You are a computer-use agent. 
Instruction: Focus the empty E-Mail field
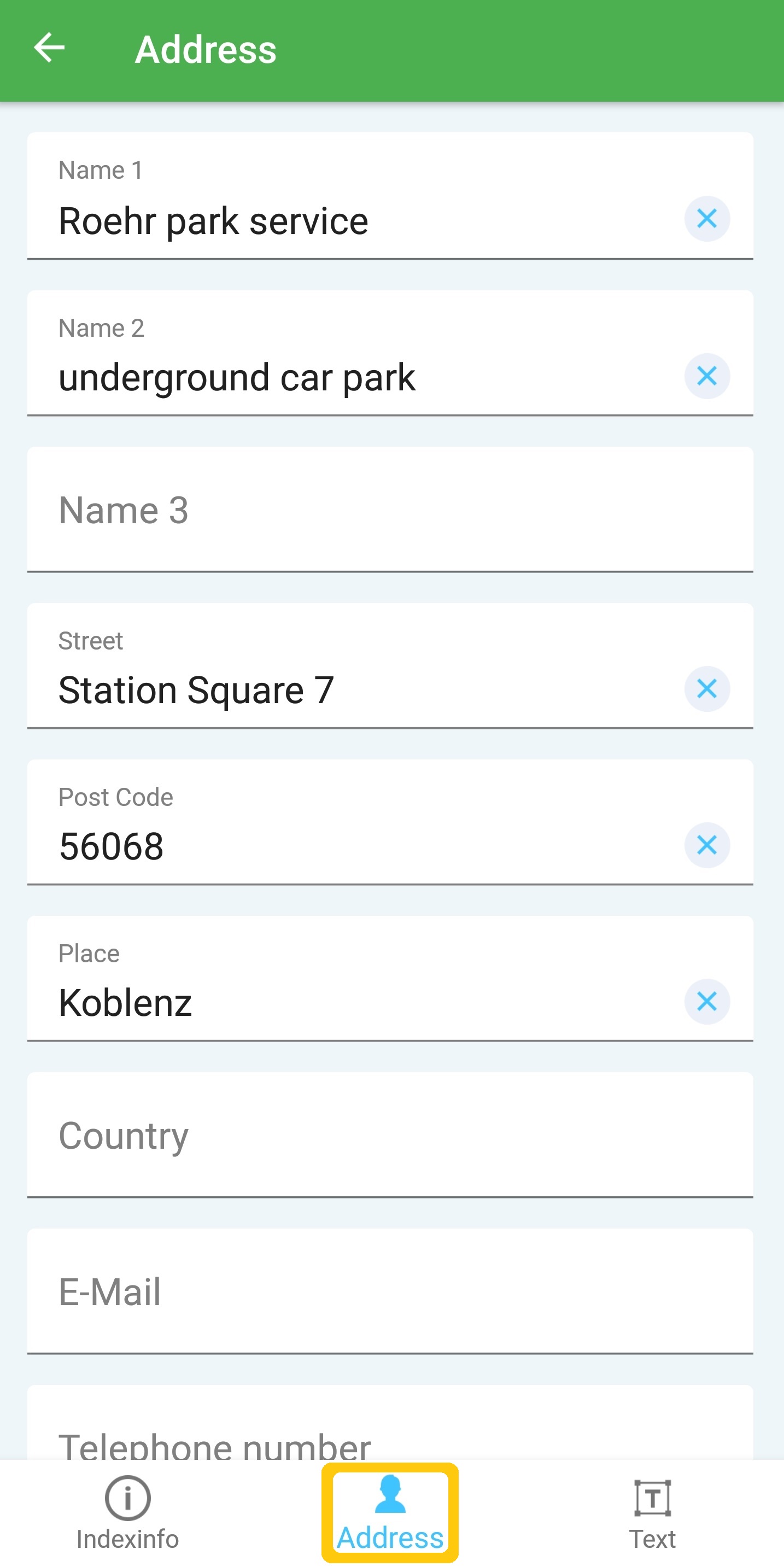389,1292
